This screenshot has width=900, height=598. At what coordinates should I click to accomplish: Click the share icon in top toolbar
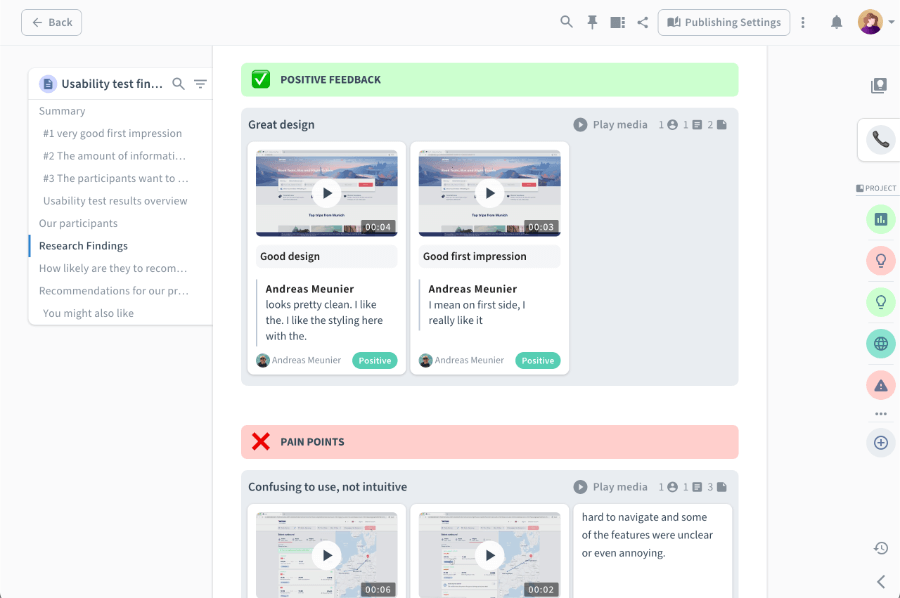point(643,22)
